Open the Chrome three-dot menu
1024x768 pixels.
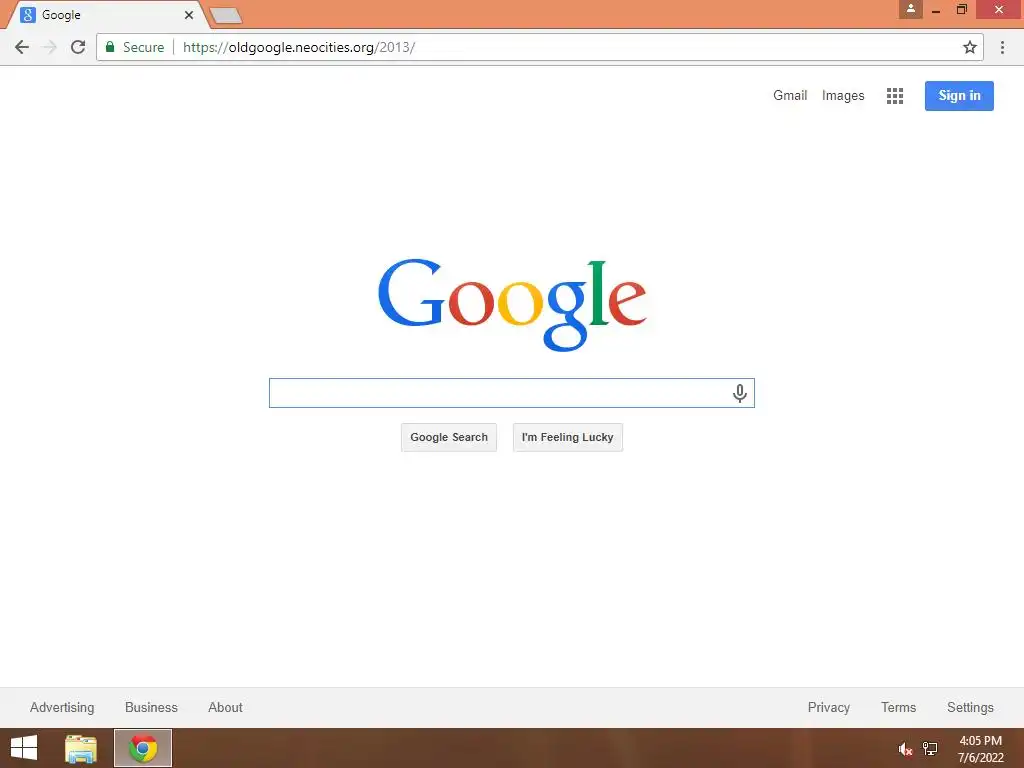[x=1002, y=47]
